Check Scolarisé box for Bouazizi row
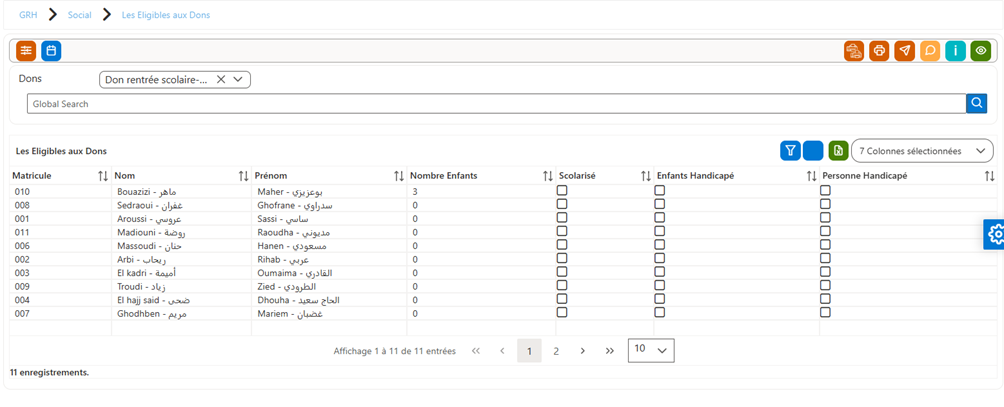Screen dimensions: 1004x407 point(562,190)
